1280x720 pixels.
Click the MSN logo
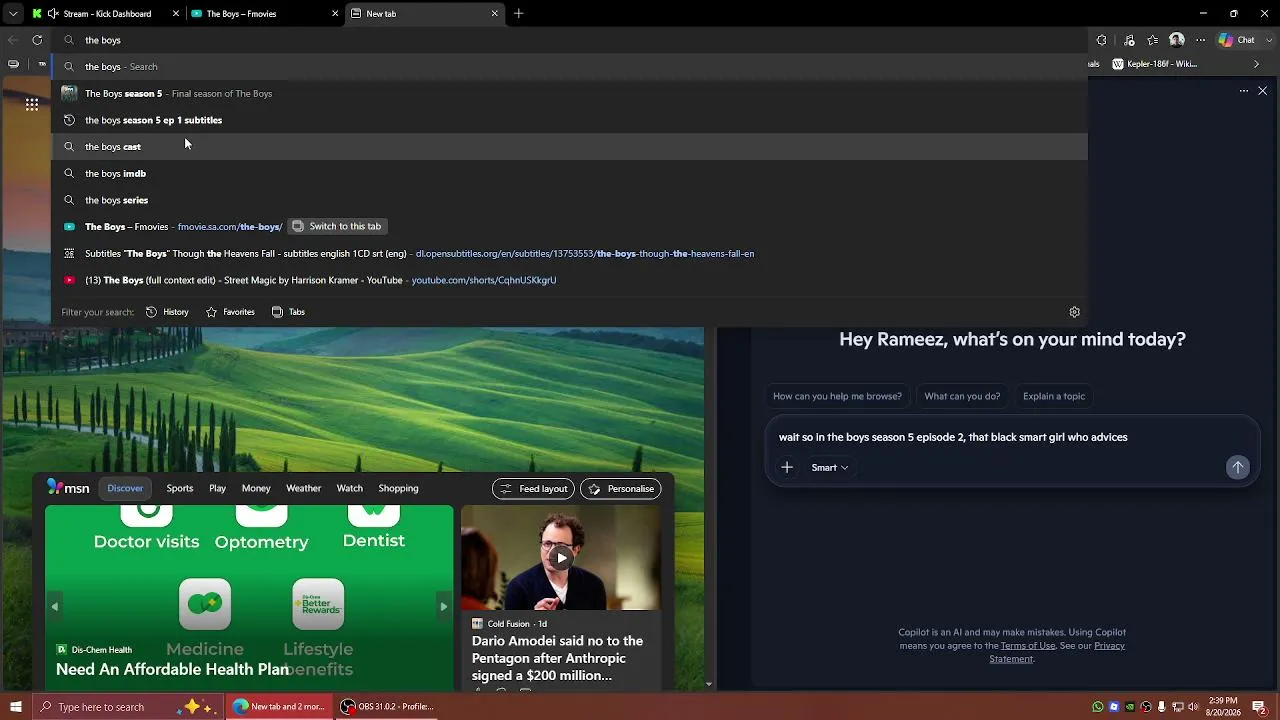point(68,488)
